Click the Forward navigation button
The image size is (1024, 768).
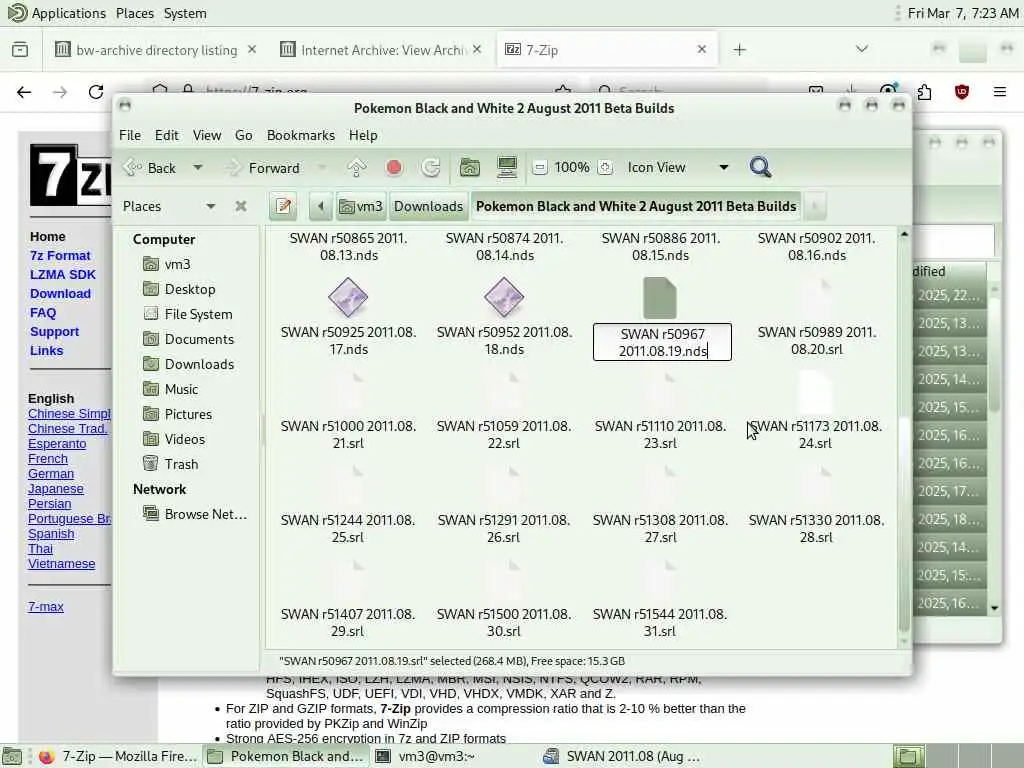pyautogui.click(x=263, y=168)
